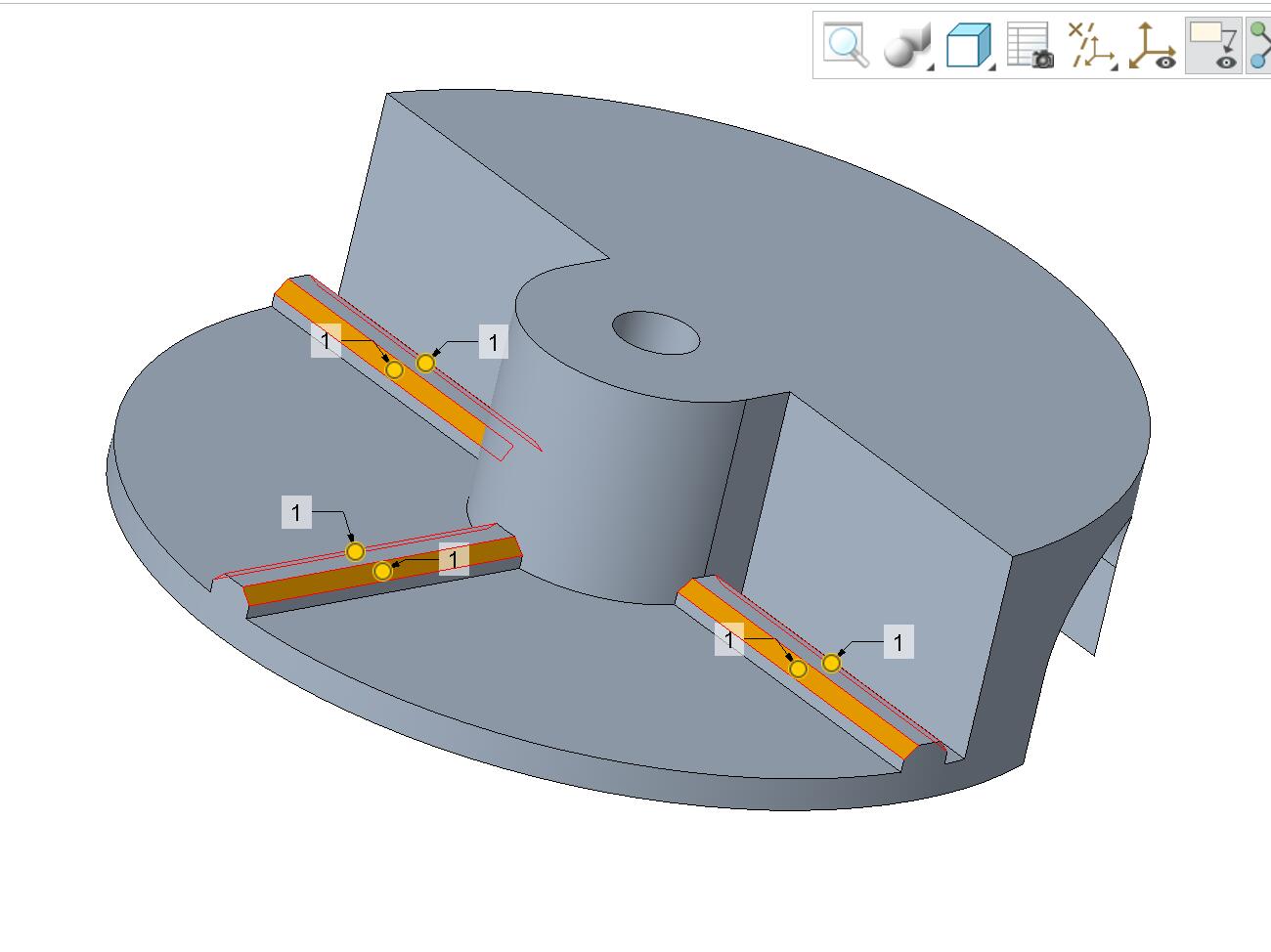The image size is (1271, 952).
Task: Select the right slot's right yellow marker
Action: (831, 663)
